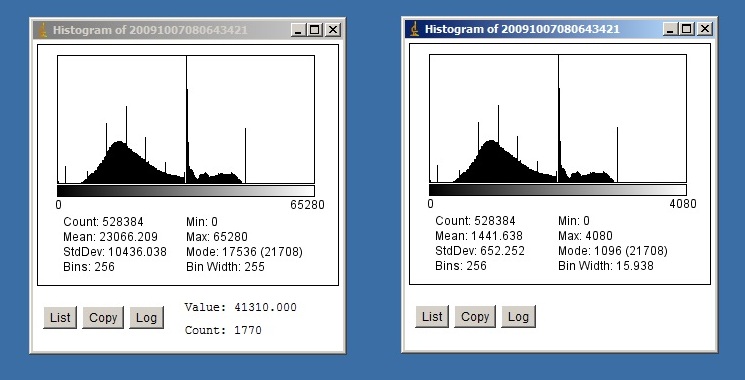Click Copy button in left histogram
The width and height of the screenshot is (745, 380).
tap(103, 317)
